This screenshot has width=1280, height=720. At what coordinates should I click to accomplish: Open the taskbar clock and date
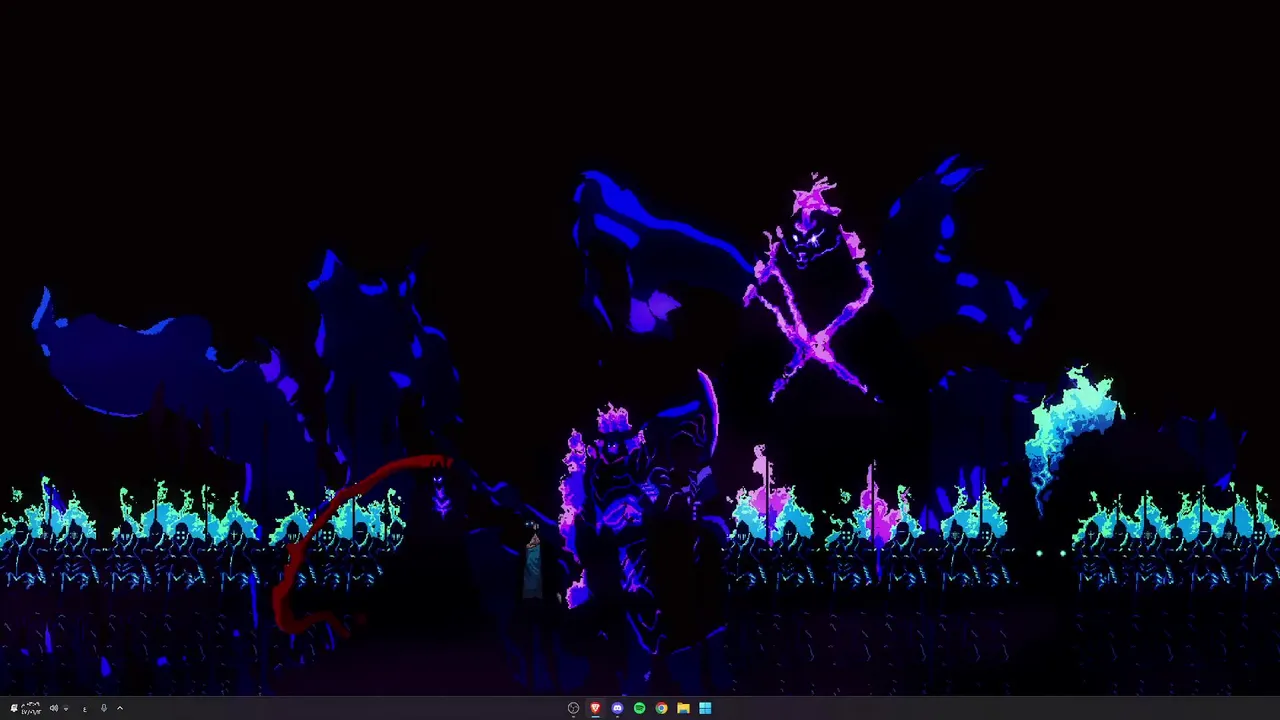[31, 708]
